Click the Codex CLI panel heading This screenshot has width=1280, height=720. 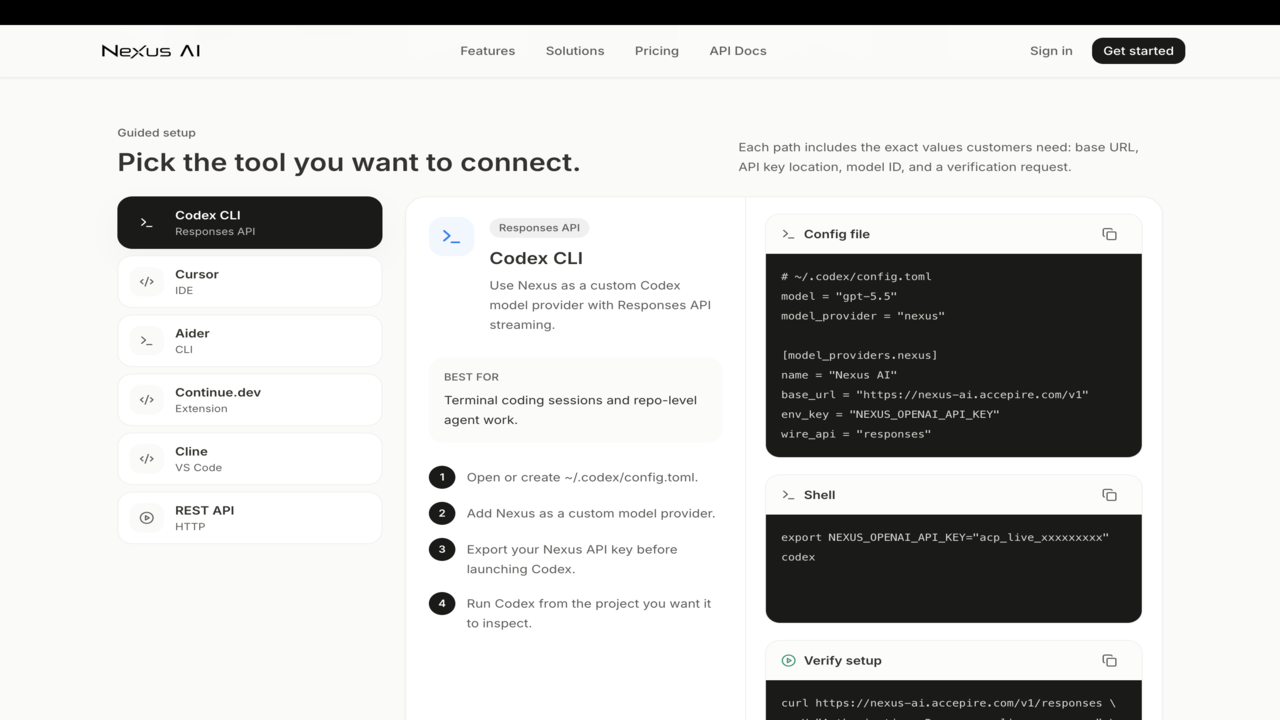pyautogui.click(x=536, y=258)
